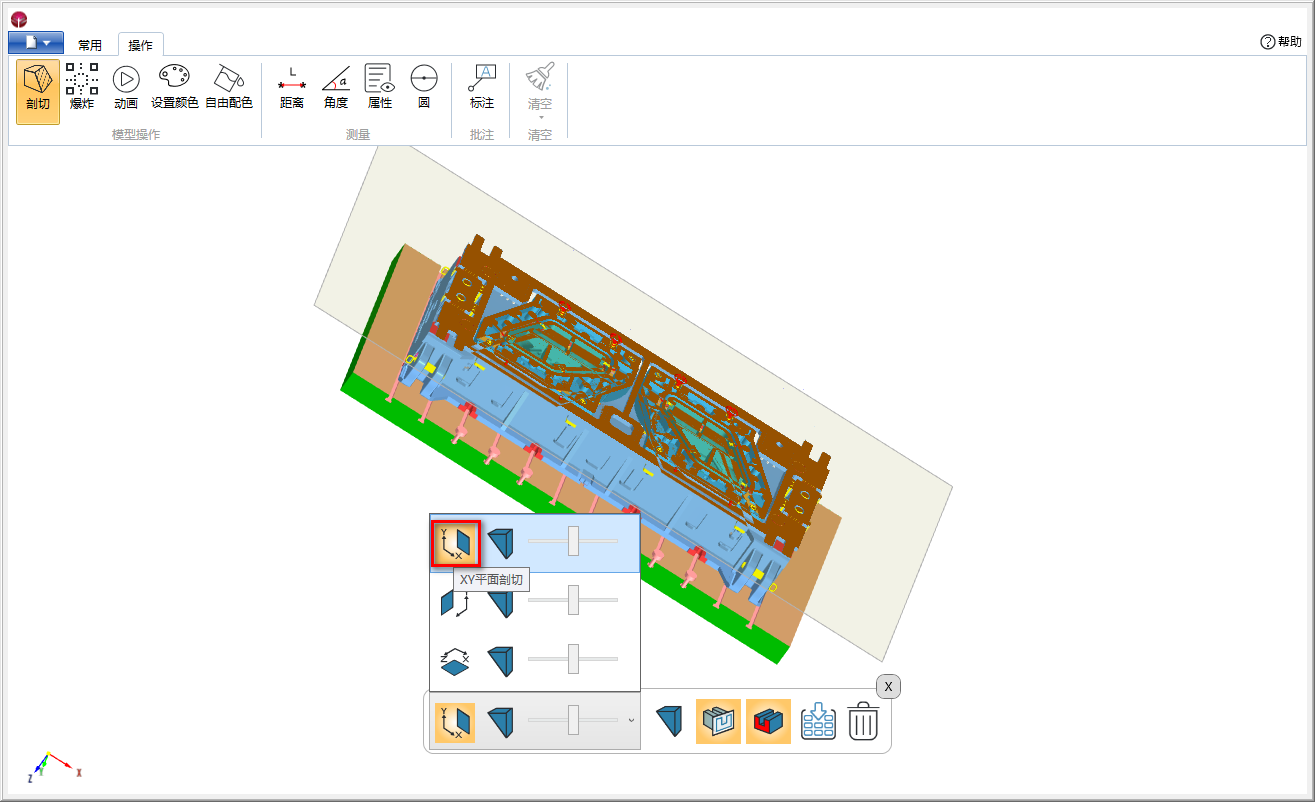This screenshot has height=802, width=1315.
Task: Start a 距离 distance measurement
Action: coord(292,86)
